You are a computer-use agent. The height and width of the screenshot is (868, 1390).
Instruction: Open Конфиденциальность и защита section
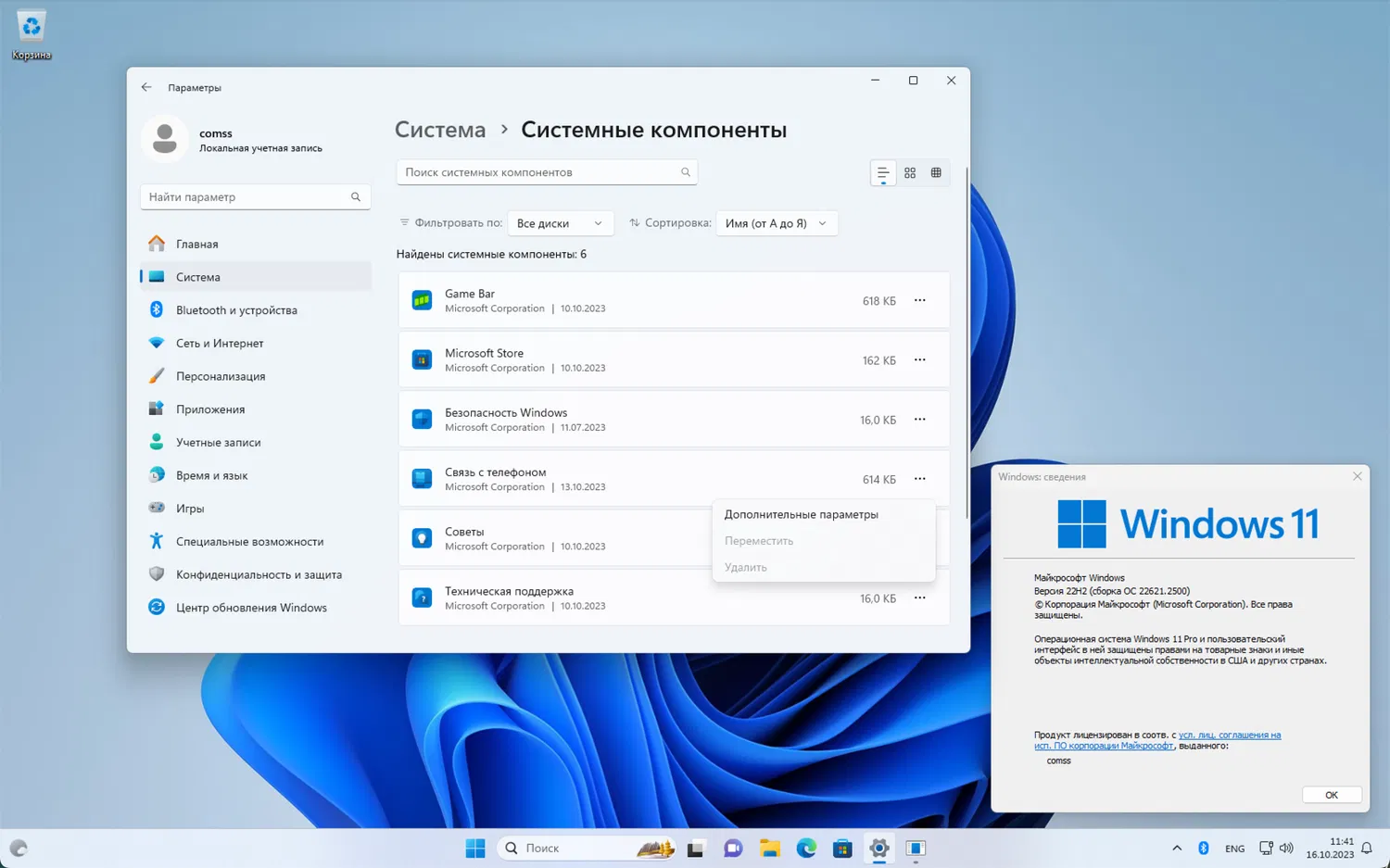pyautogui.click(x=256, y=574)
